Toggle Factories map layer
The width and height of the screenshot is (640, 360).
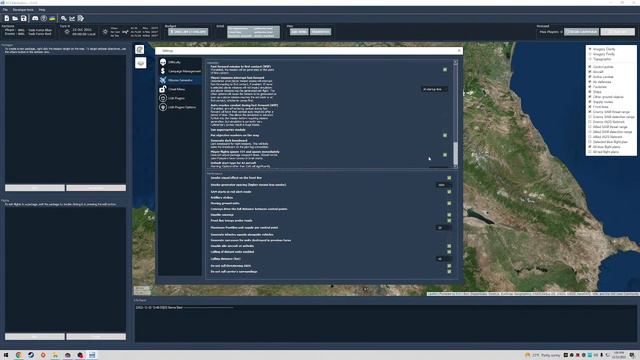590,87
